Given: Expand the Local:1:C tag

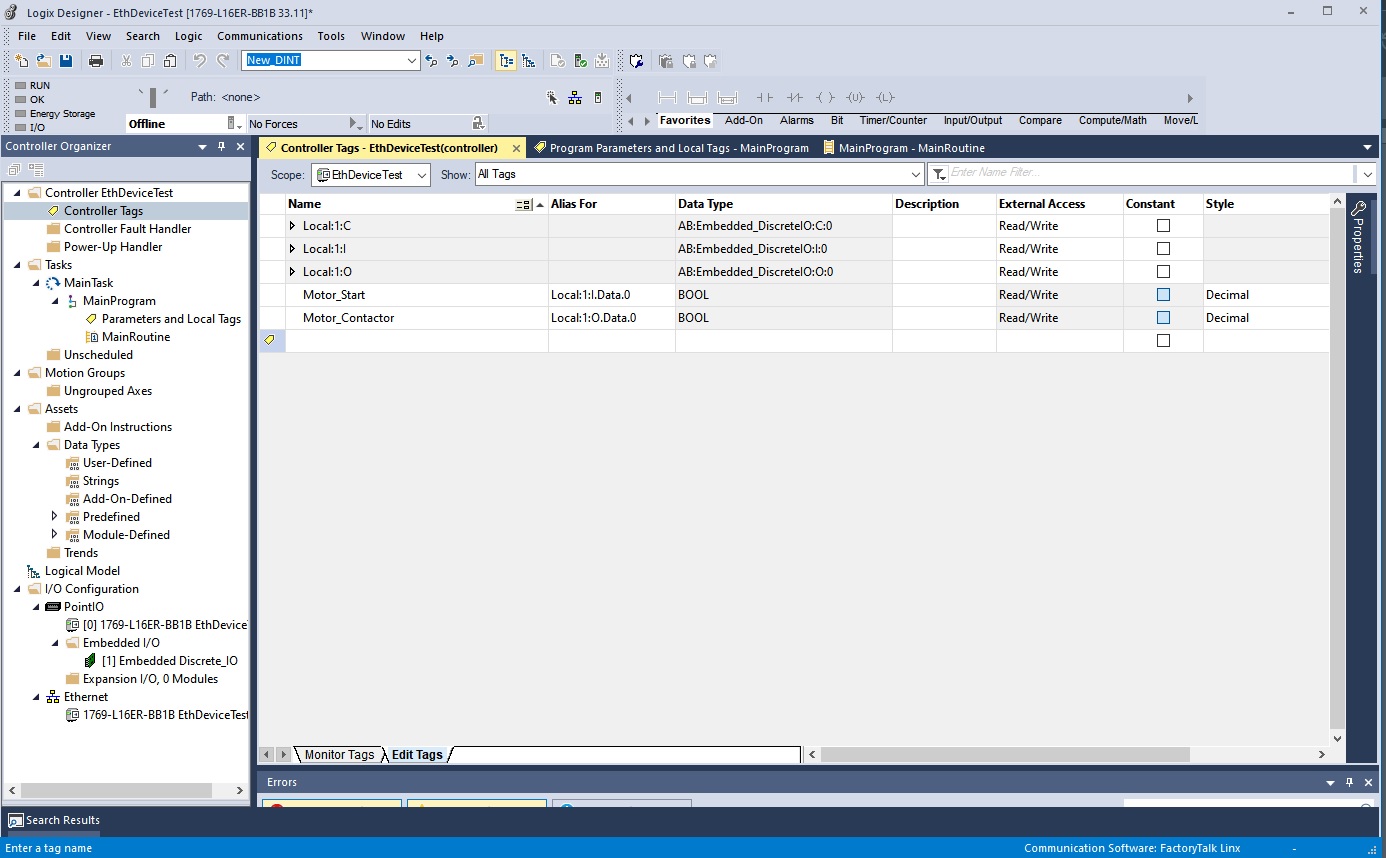Looking at the screenshot, I should pos(293,226).
